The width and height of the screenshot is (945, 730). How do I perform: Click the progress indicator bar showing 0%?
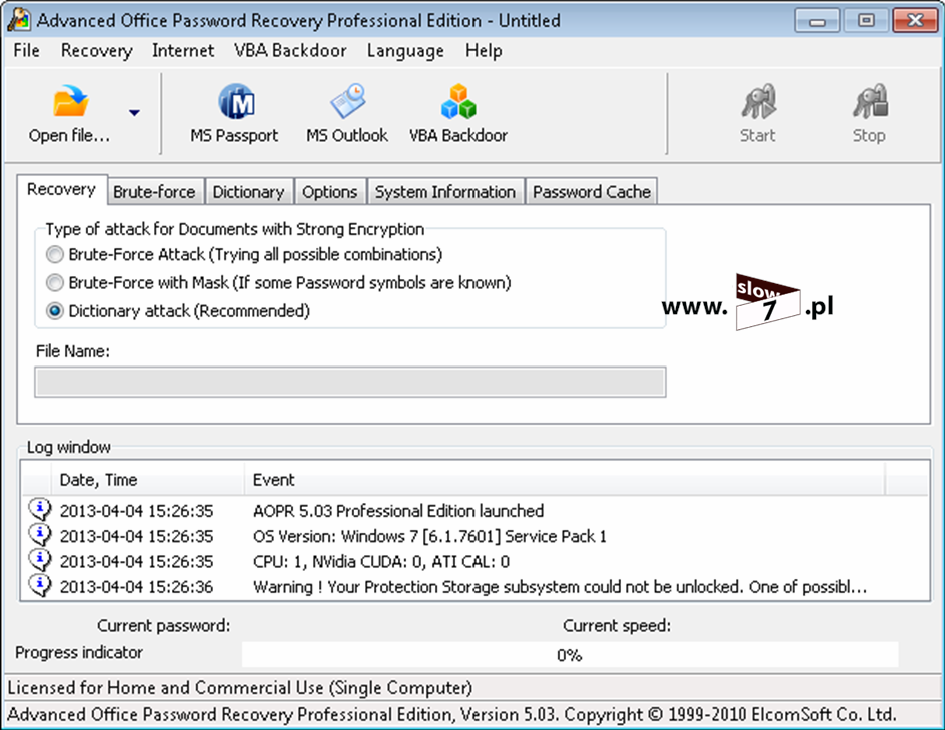[570, 655]
